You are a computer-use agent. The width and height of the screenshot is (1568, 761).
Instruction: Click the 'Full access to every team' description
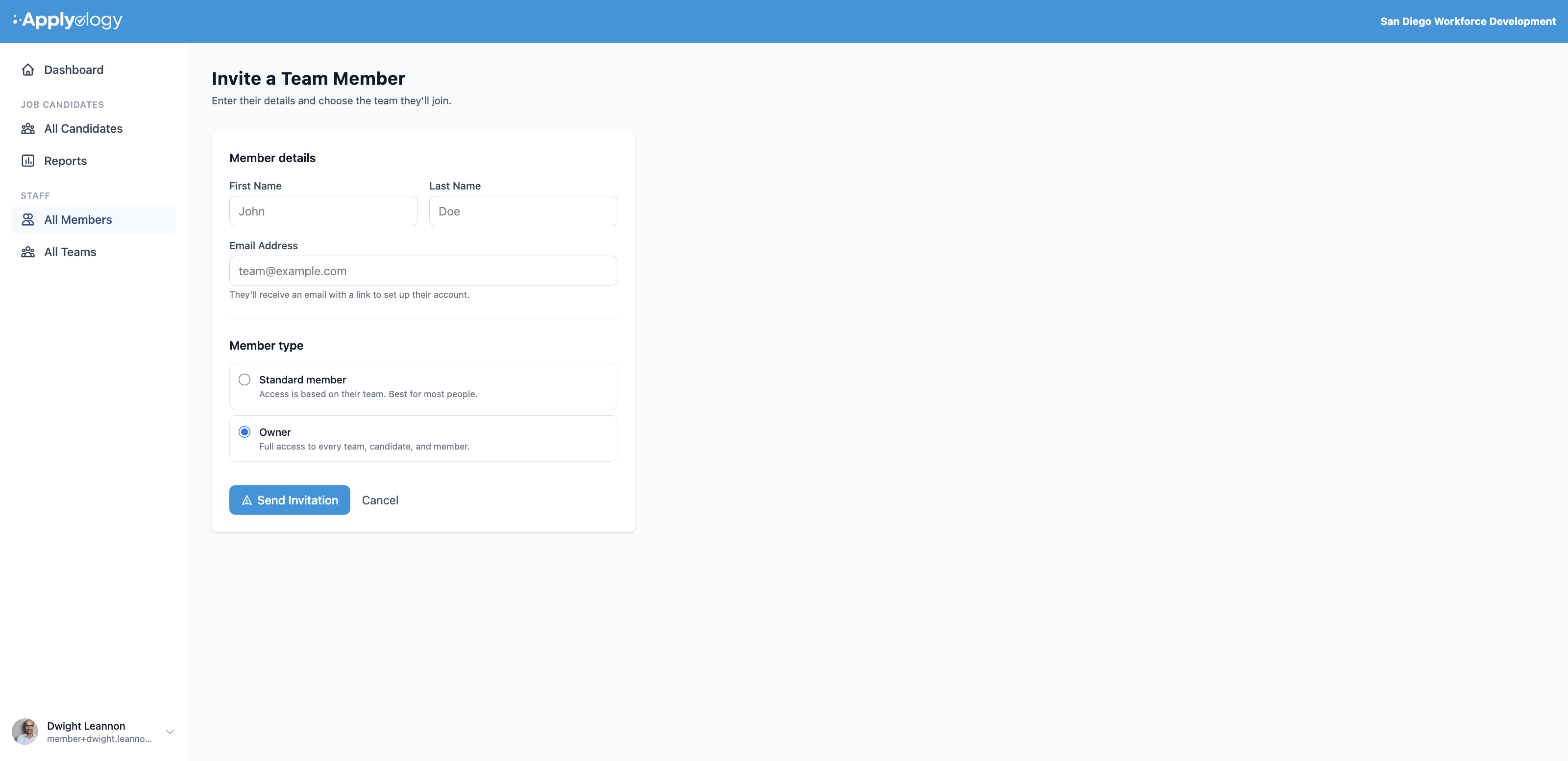point(364,447)
